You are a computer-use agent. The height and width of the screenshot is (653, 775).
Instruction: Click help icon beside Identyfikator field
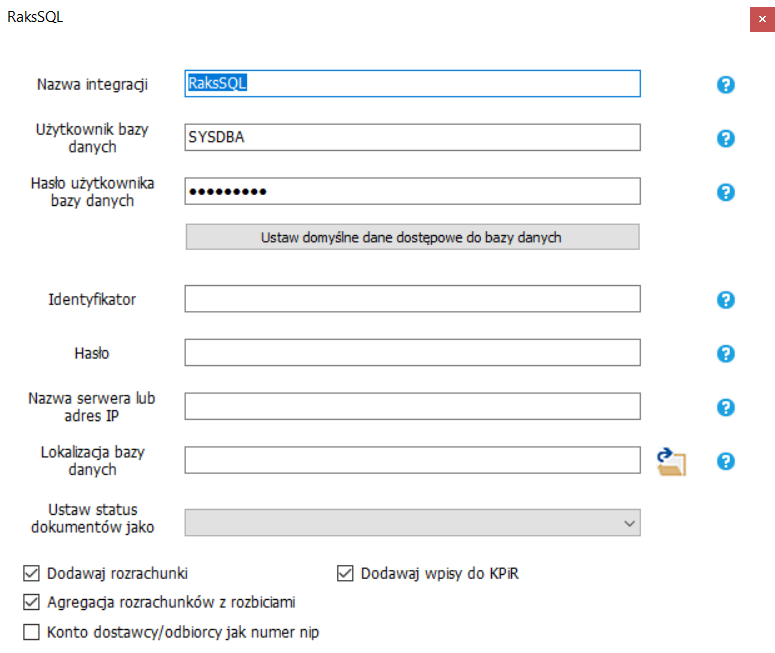point(726,300)
